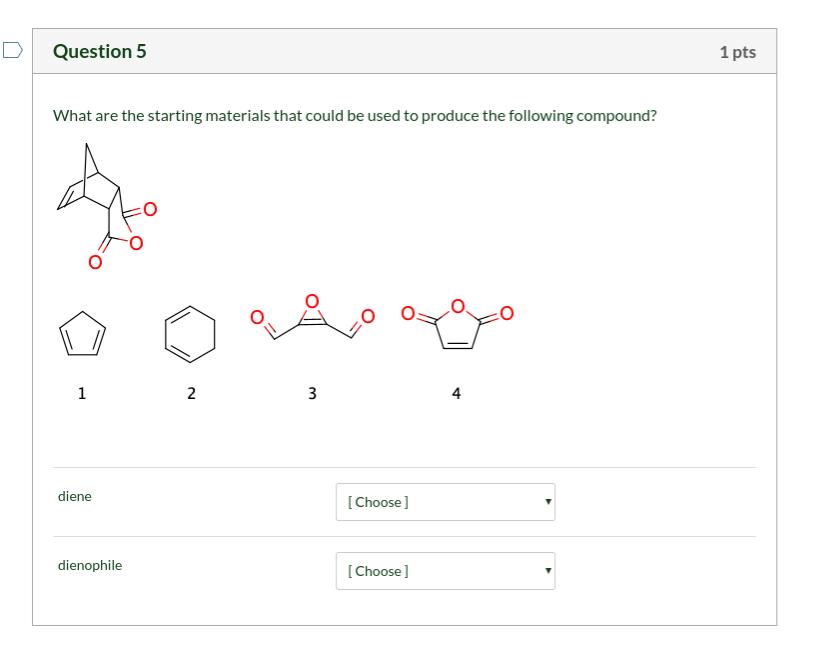Click the ring oxygen atom in compound 4
The width and height of the screenshot is (818, 655).
[x=457, y=304]
